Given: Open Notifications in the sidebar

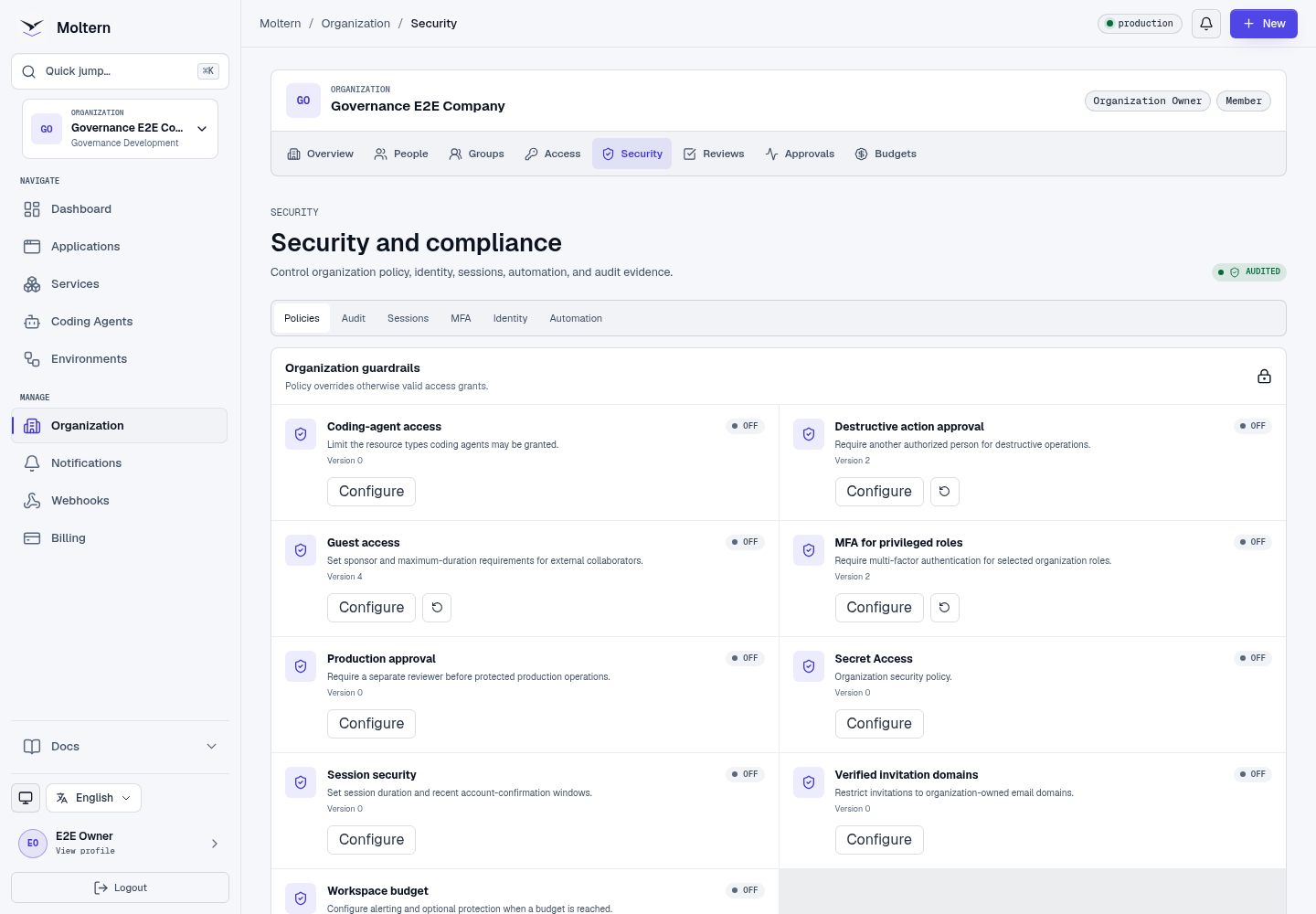Looking at the screenshot, I should pos(120,463).
